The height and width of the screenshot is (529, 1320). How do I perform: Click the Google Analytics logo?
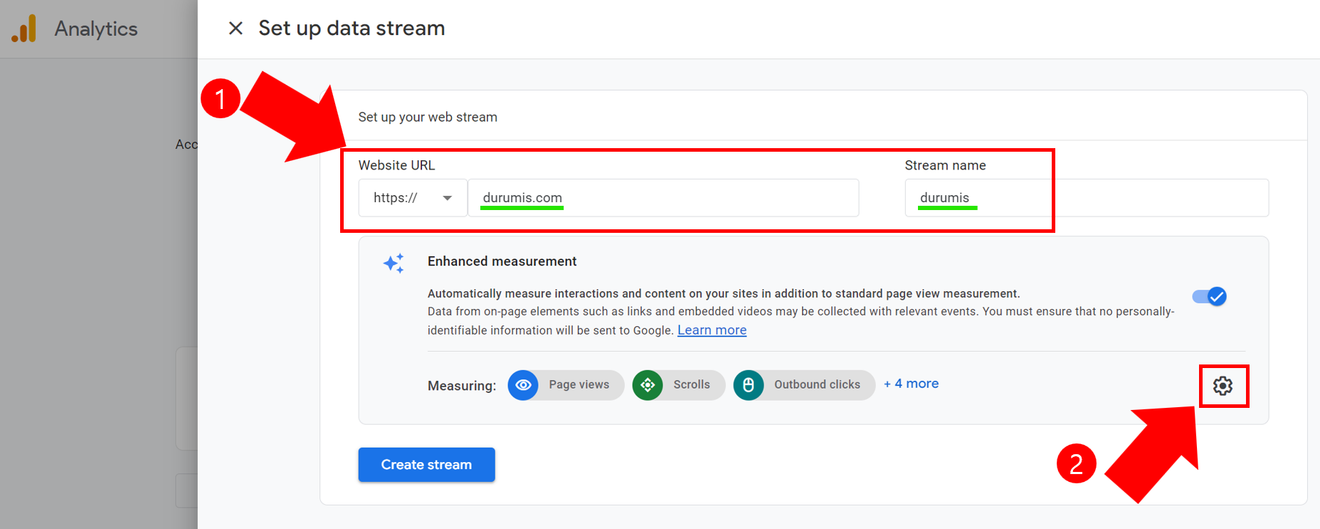pos(24,29)
